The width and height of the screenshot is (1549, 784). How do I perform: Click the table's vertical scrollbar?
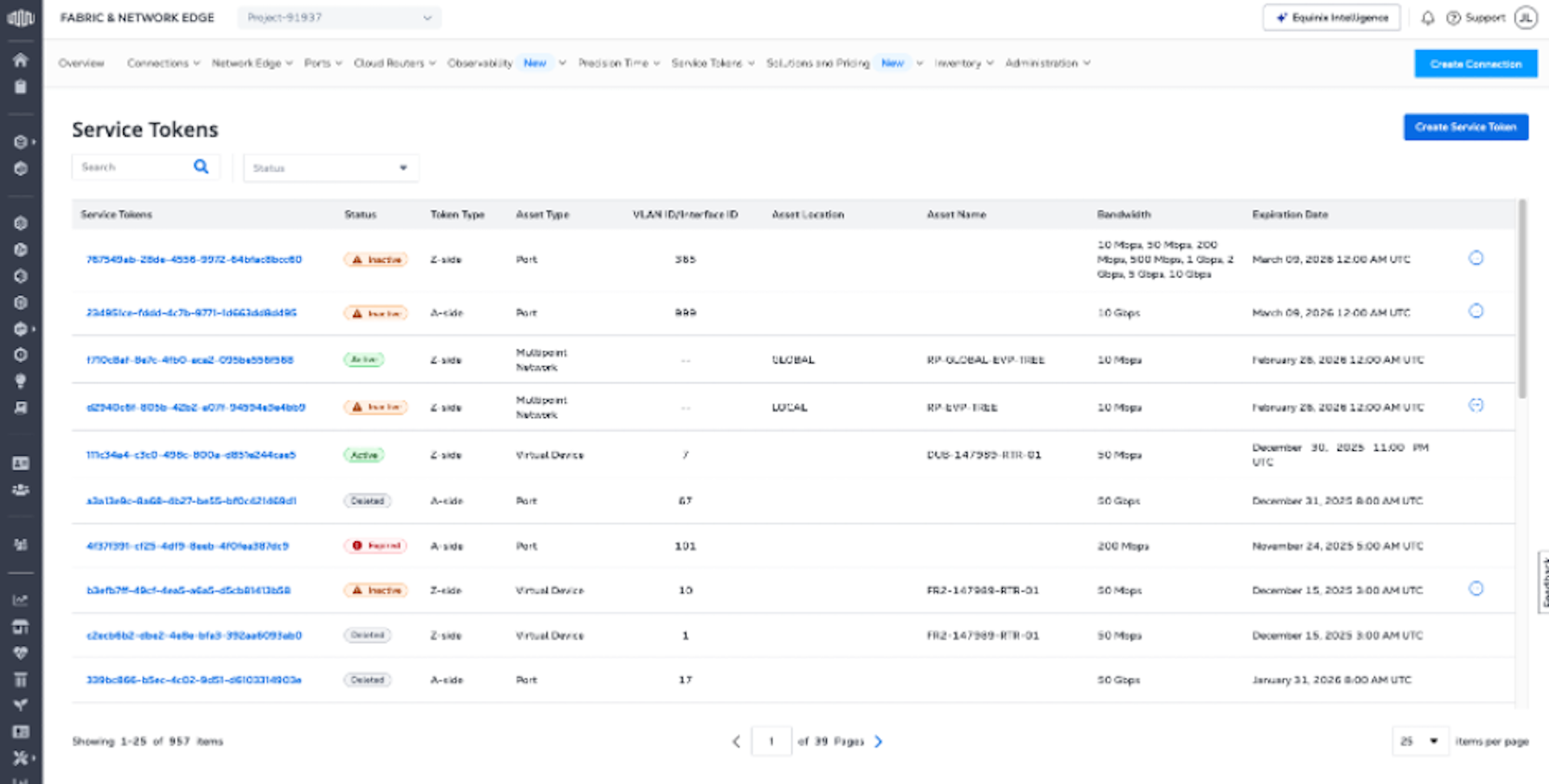[1522, 298]
